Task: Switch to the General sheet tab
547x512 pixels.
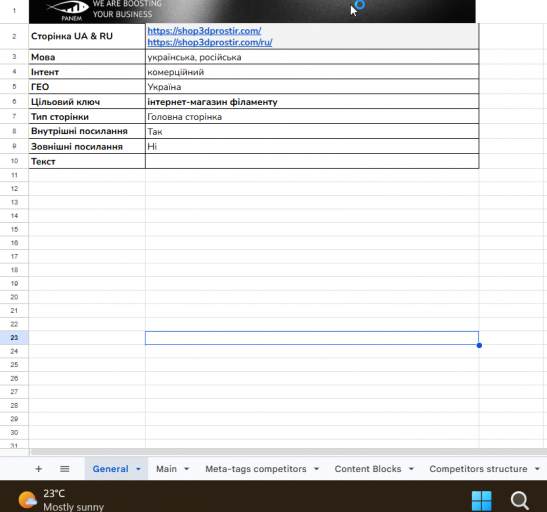Action: coord(110,469)
